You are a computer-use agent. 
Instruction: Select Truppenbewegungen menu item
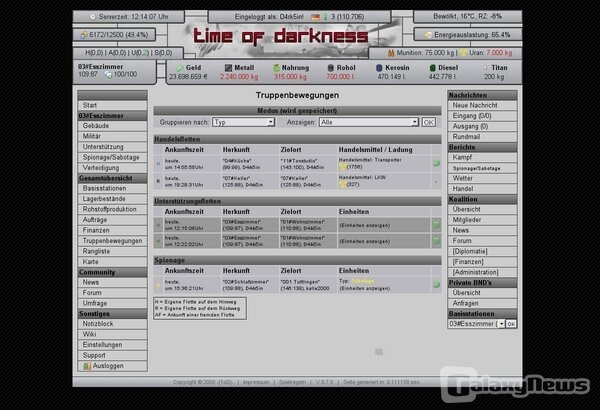112,241
